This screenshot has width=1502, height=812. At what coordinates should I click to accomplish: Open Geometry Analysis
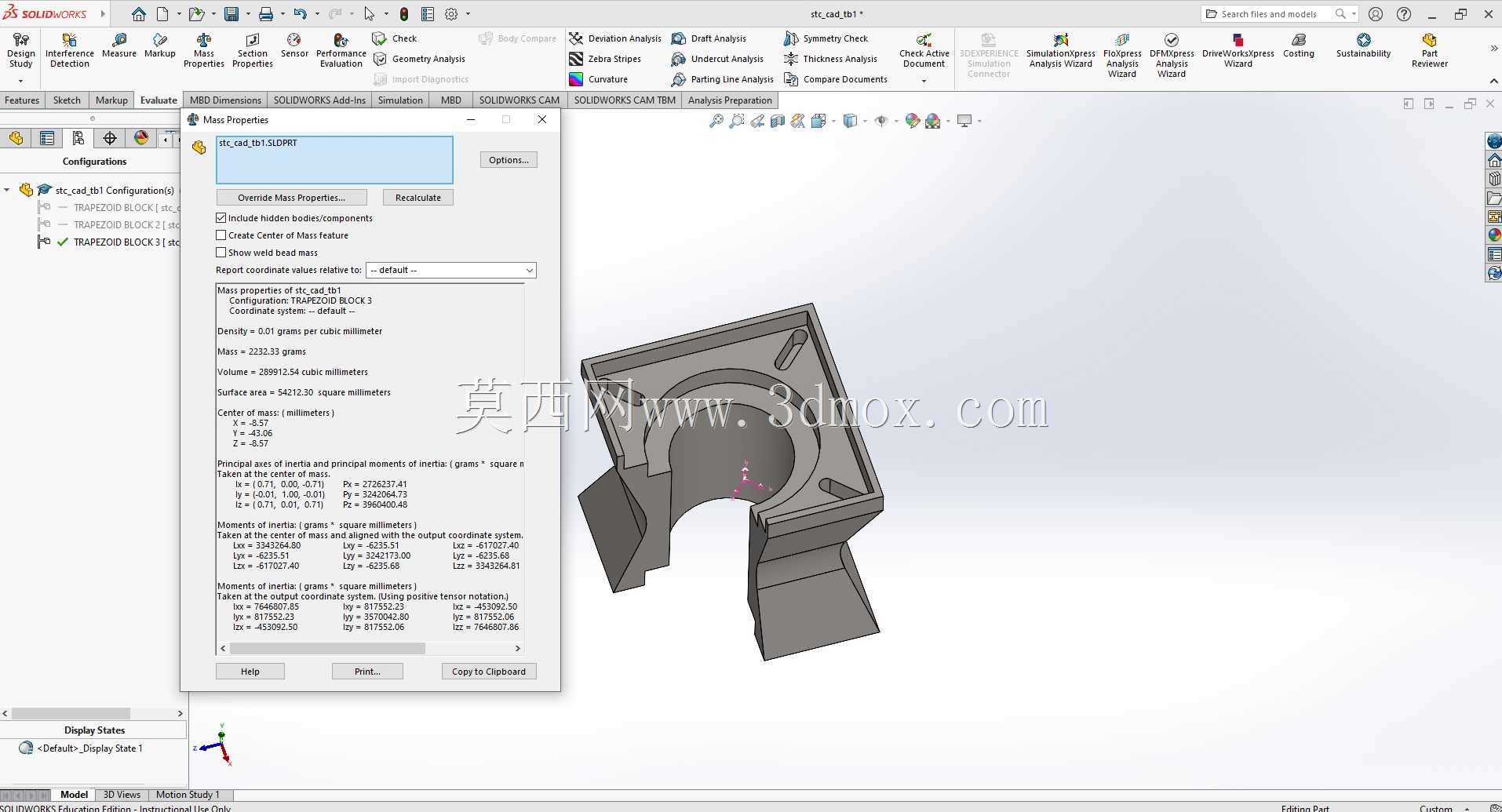[x=419, y=59]
